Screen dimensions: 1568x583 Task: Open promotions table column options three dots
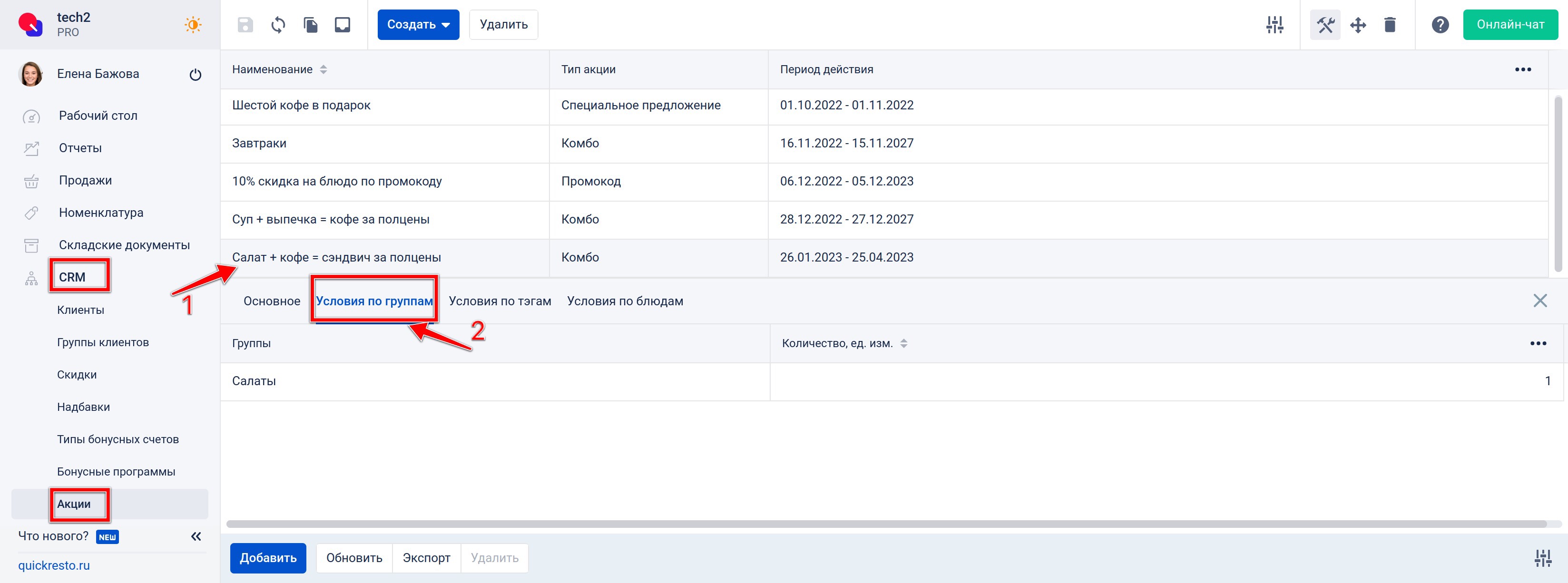(1523, 69)
